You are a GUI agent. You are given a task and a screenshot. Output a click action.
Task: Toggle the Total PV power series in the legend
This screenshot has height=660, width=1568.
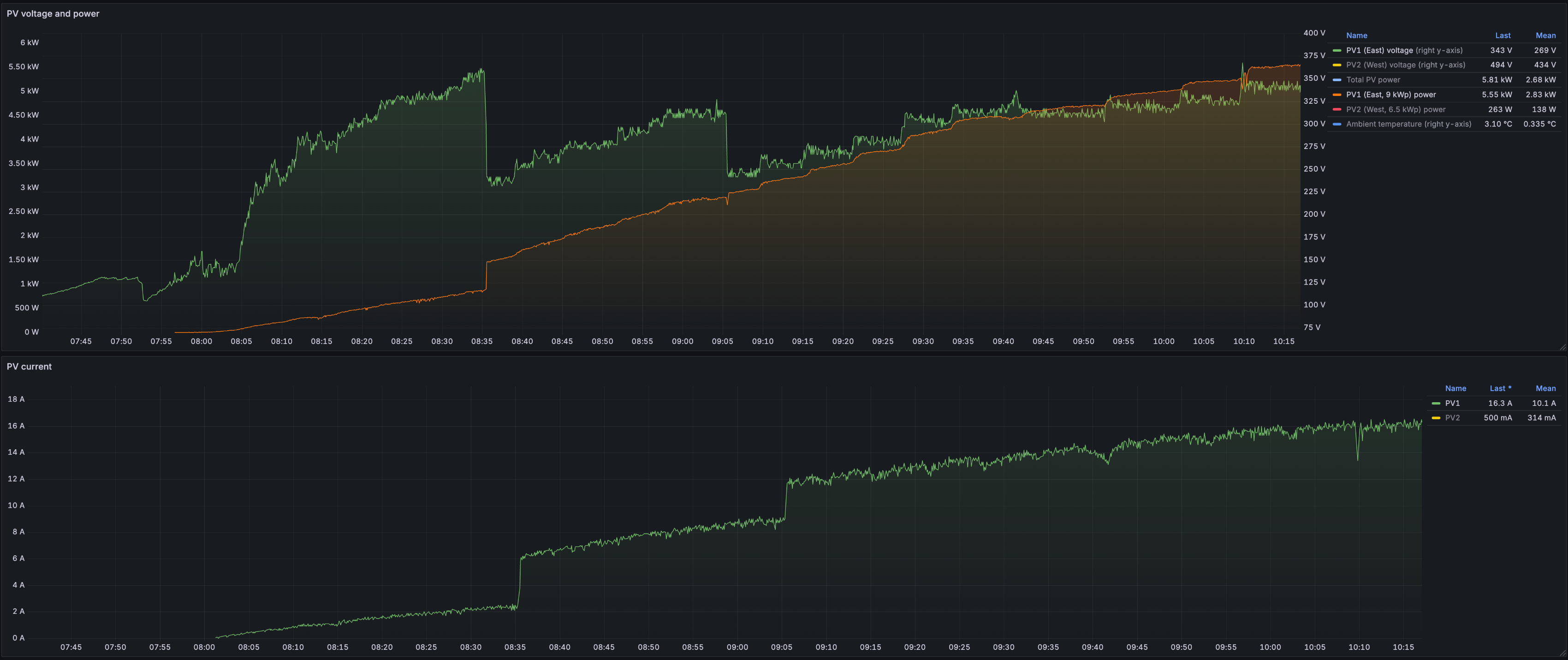click(x=1372, y=80)
